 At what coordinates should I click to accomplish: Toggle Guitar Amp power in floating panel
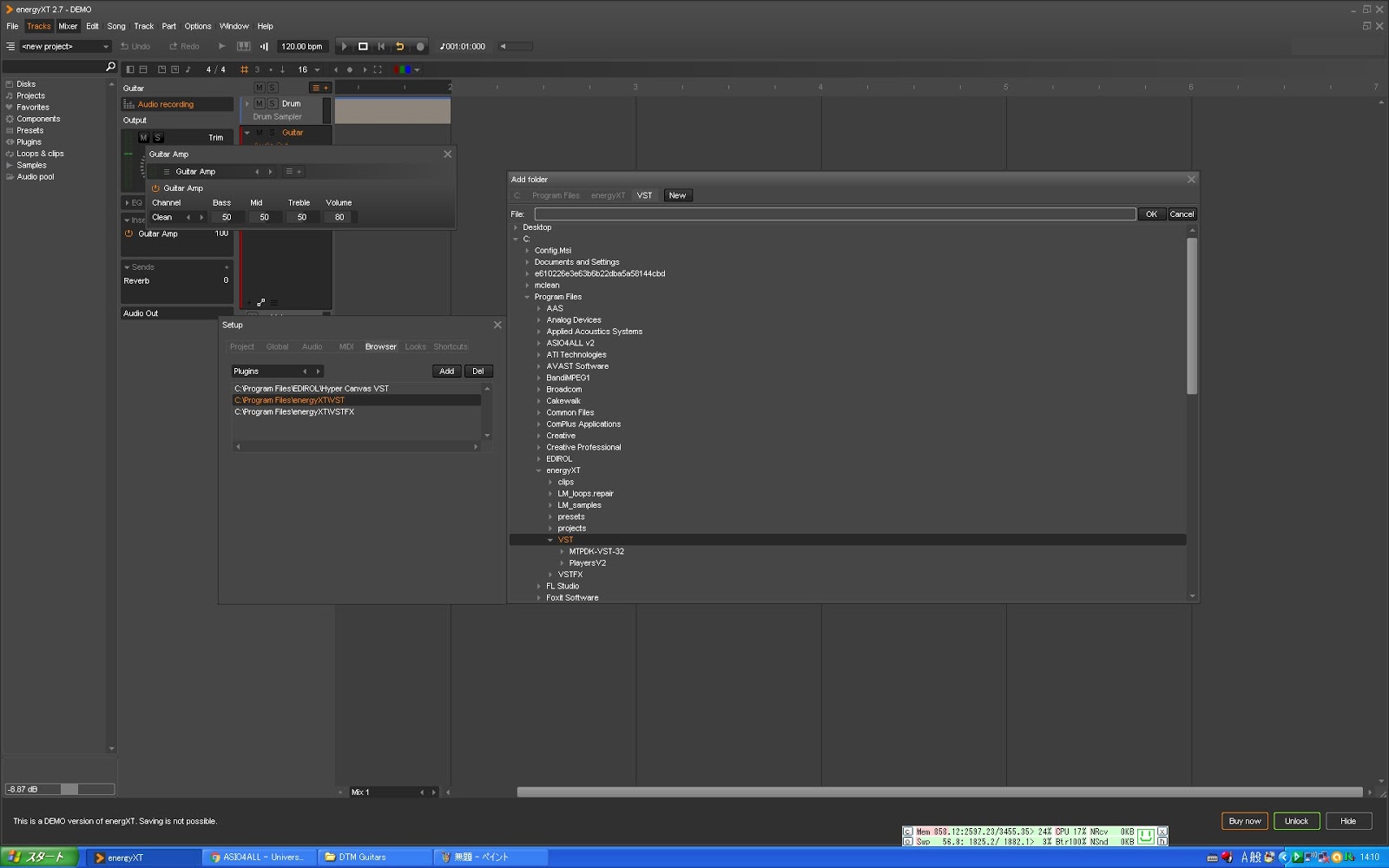click(x=156, y=188)
